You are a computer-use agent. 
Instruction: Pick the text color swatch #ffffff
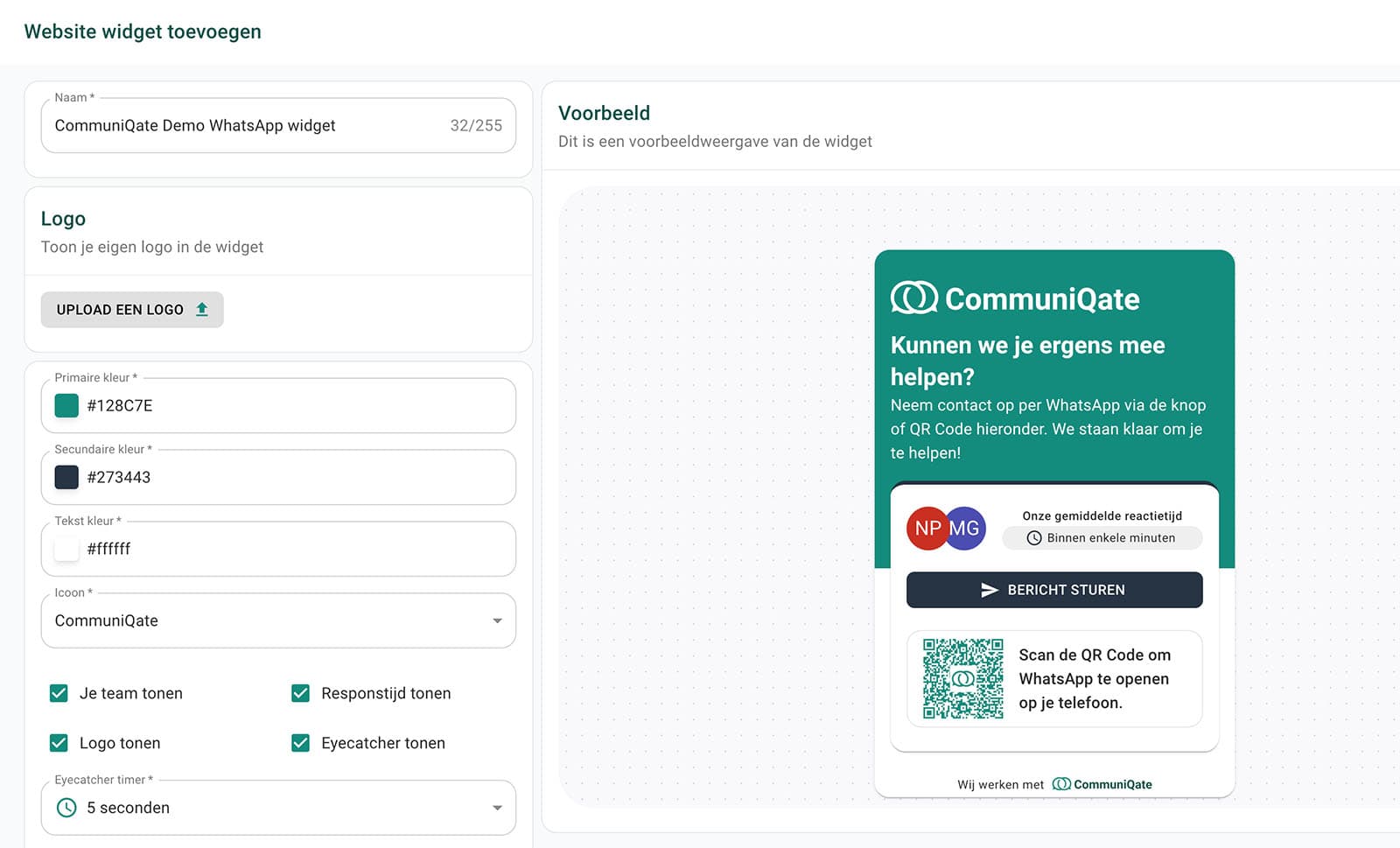66,549
